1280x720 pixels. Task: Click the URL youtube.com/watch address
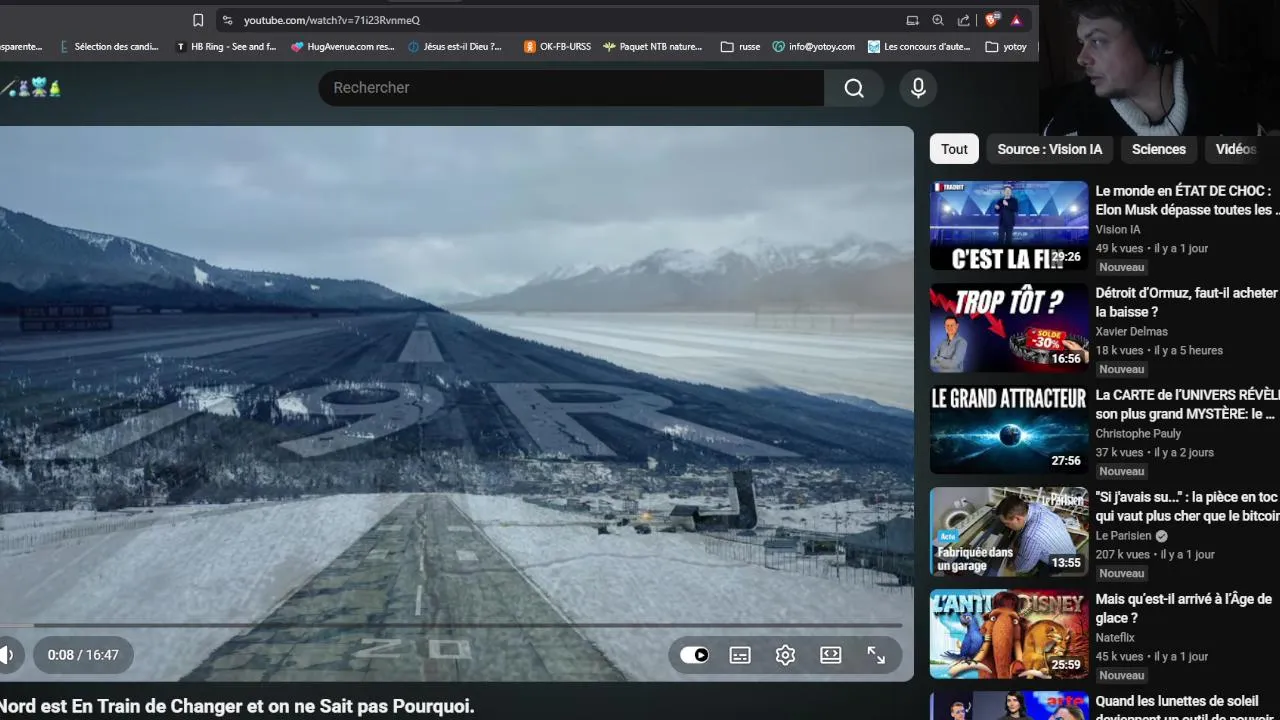point(331,20)
